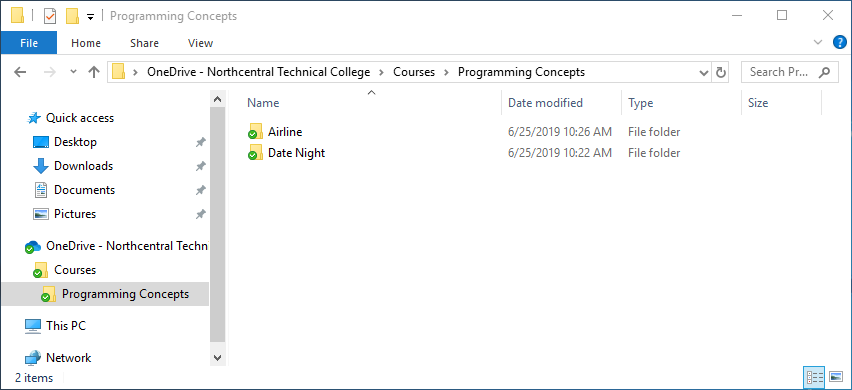Switch to Large icons view button

836,378
